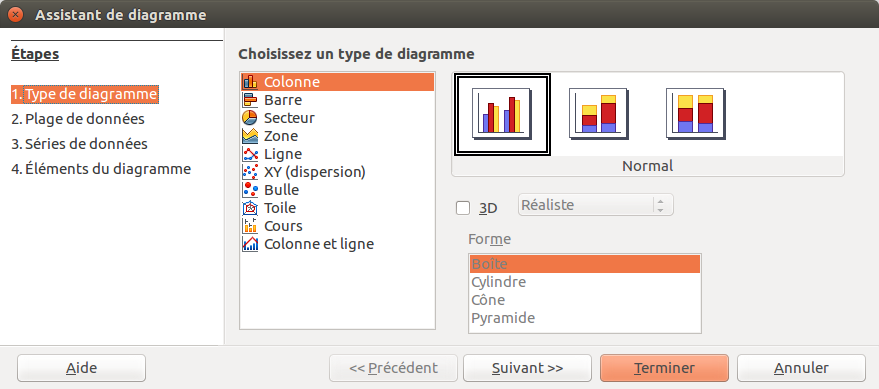879x389 pixels.
Task: Open the Réaliste 3D style dropdown
Action: coord(596,205)
